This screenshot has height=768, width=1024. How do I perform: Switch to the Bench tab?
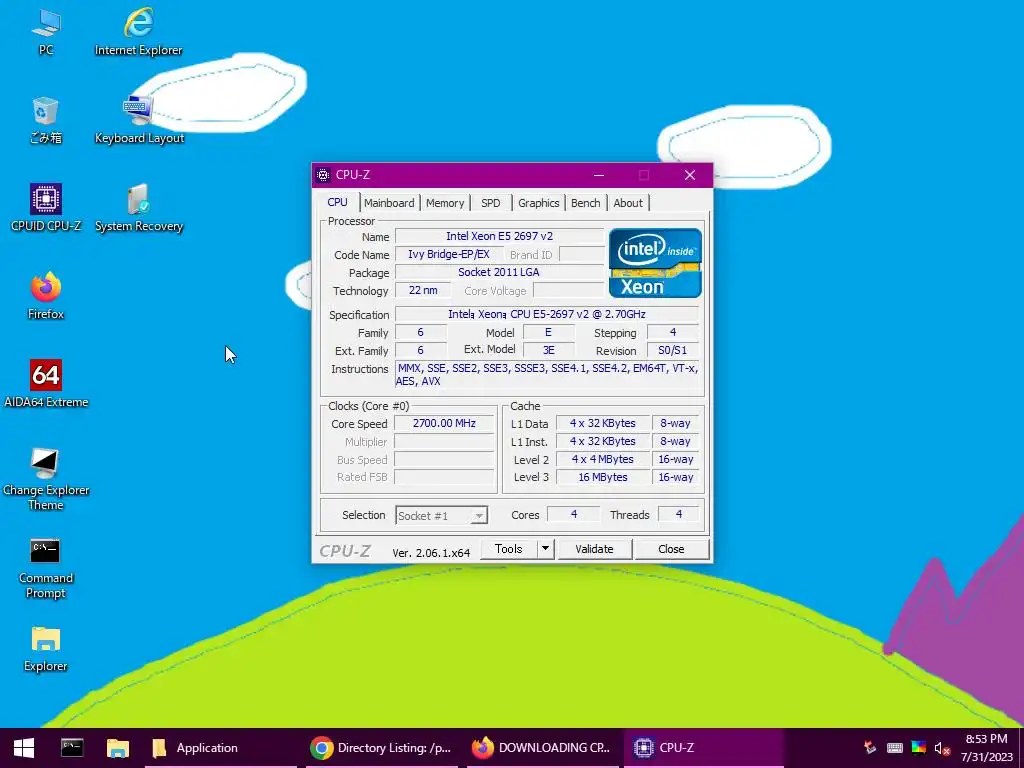point(586,203)
